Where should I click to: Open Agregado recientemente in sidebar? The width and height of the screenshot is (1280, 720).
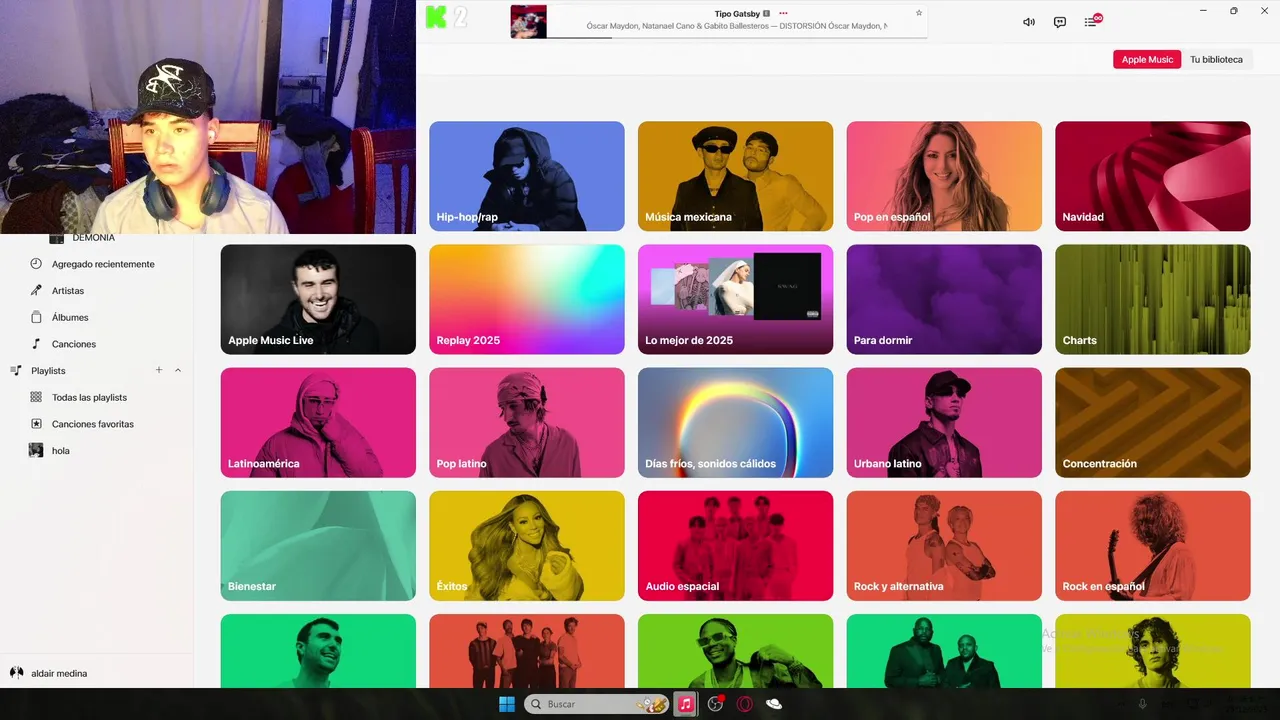[x=103, y=264]
